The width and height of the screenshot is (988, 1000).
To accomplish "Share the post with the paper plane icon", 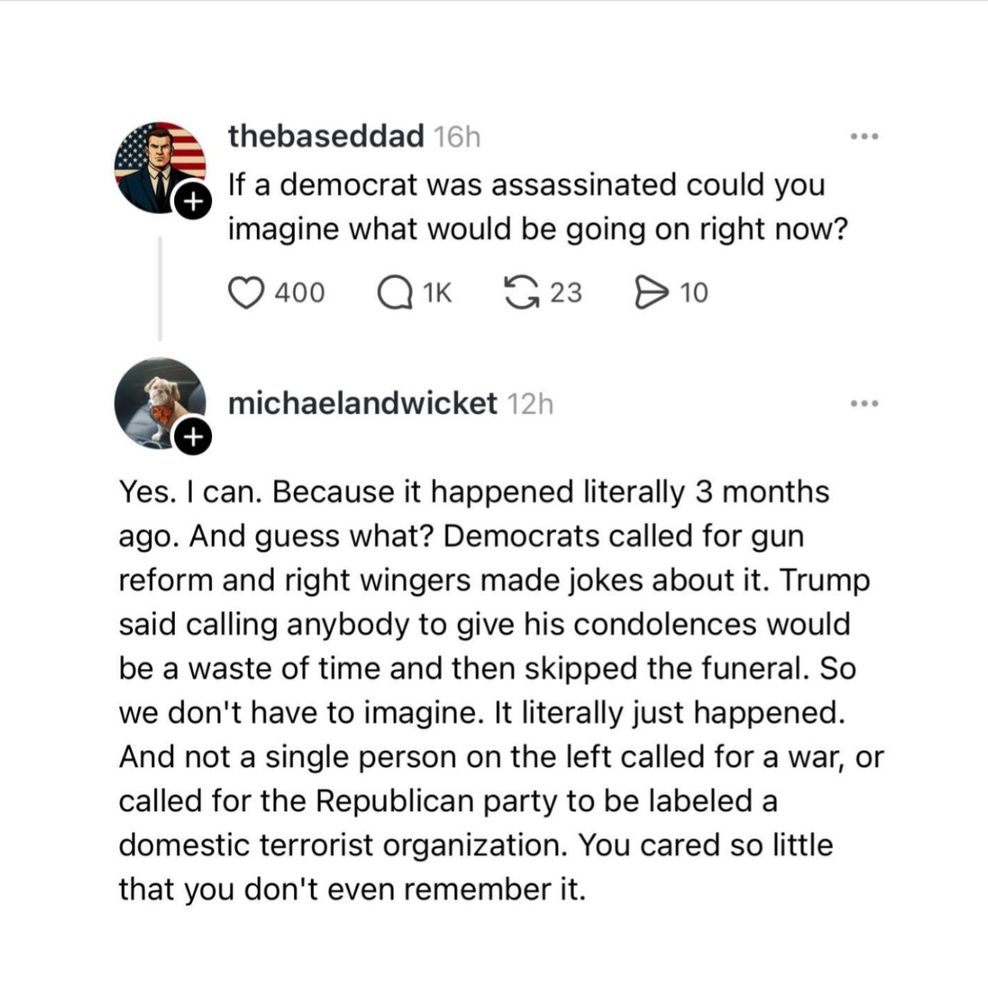I will tap(652, 293).
